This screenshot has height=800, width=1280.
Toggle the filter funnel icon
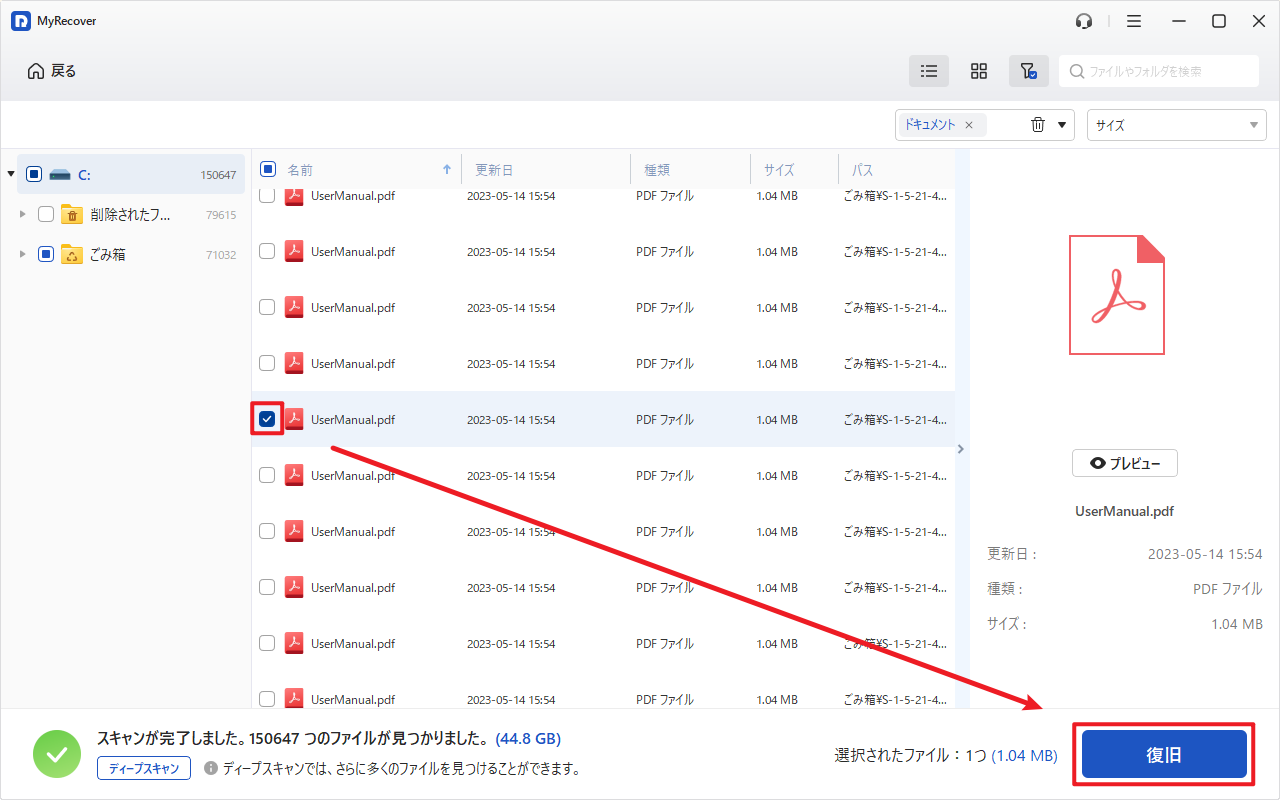click(1028, 71)
